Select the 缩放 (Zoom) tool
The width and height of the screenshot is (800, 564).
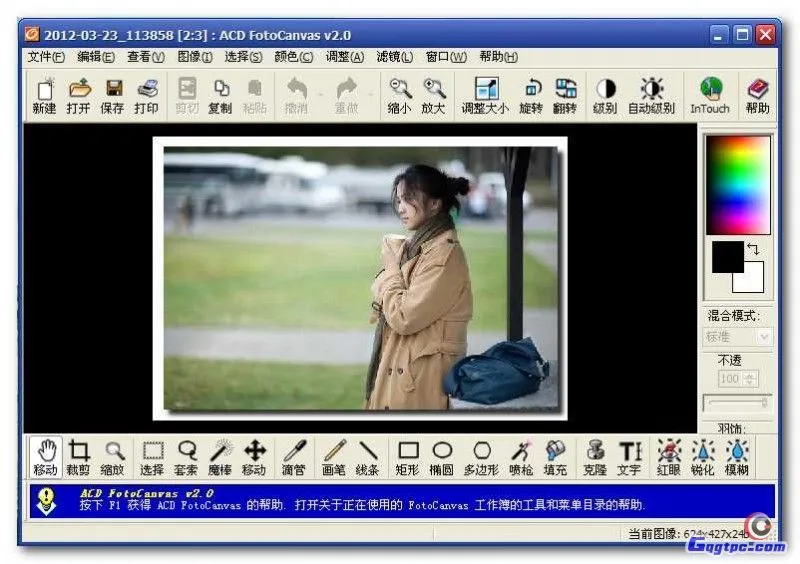point(113,457)
